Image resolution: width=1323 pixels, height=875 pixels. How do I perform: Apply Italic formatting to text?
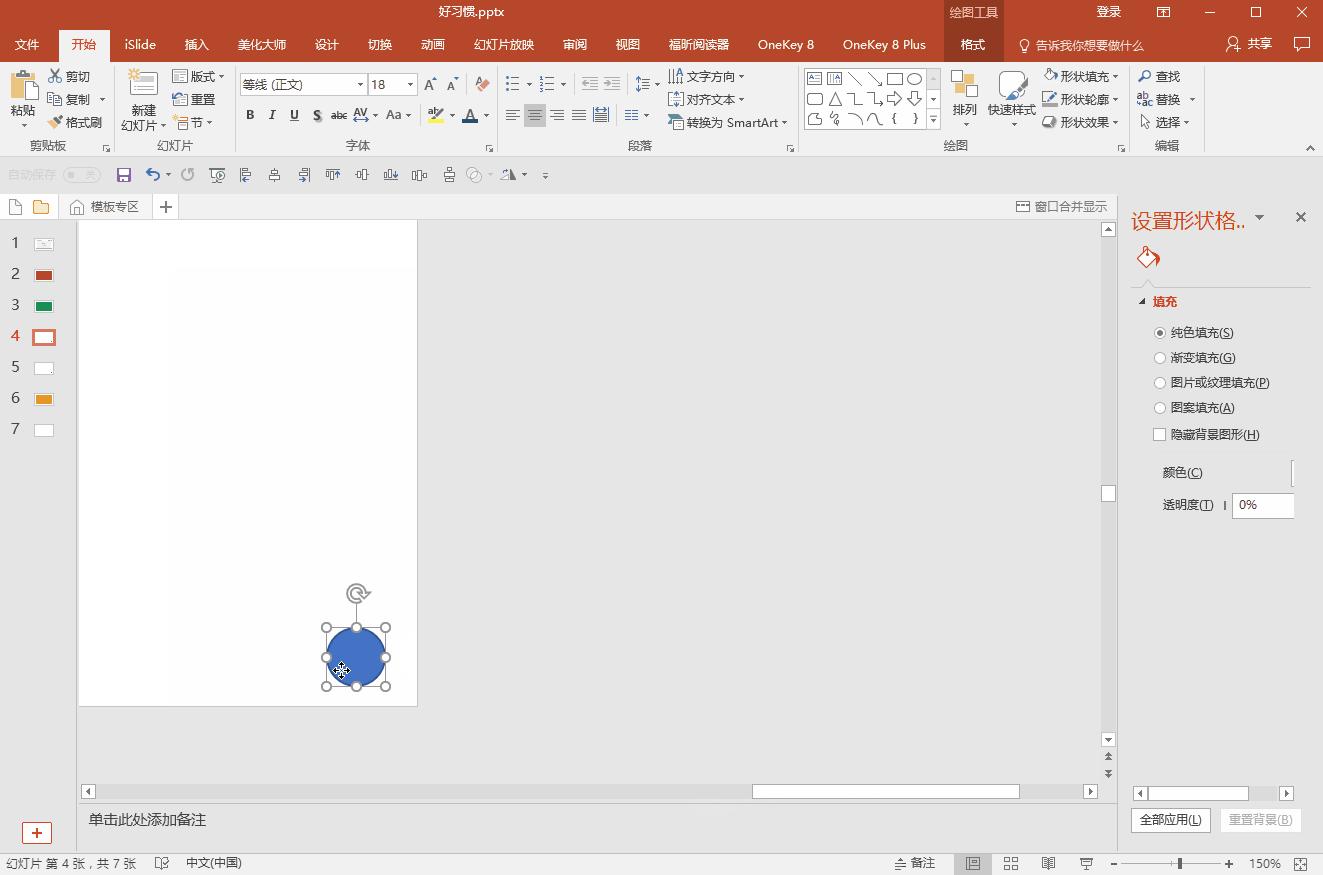point(272,115)
